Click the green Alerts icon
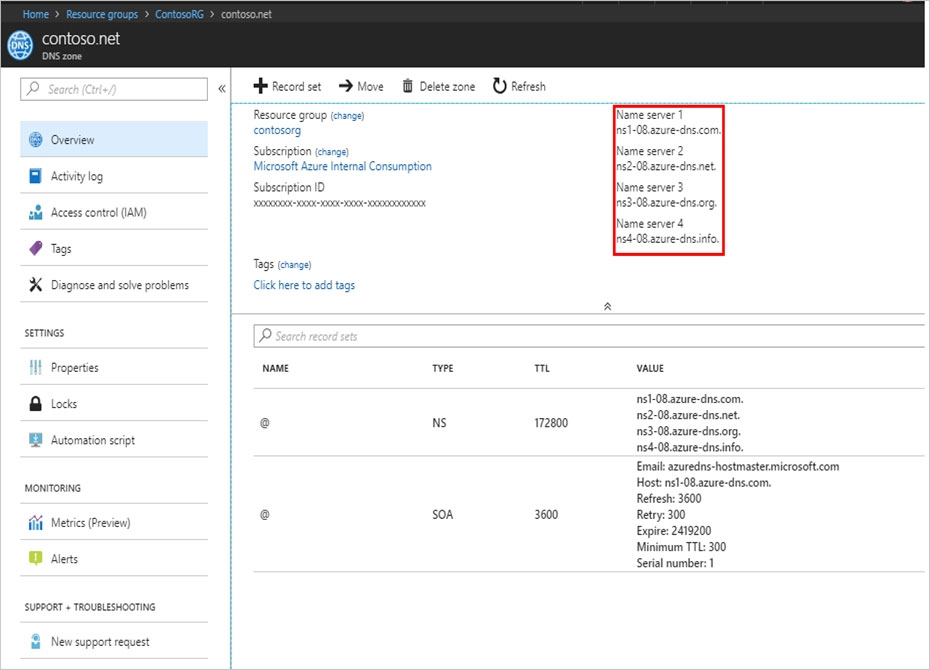The width and height of the screenshot is (930, 670). 36,559
